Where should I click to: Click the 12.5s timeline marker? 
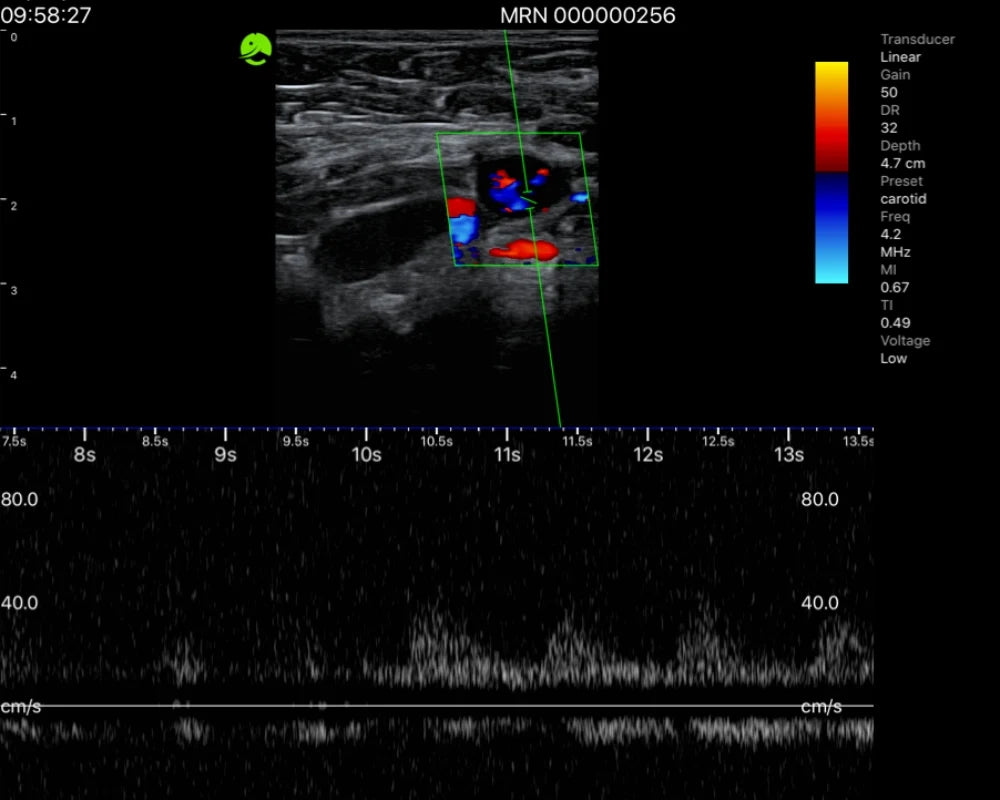pos(718,441)
